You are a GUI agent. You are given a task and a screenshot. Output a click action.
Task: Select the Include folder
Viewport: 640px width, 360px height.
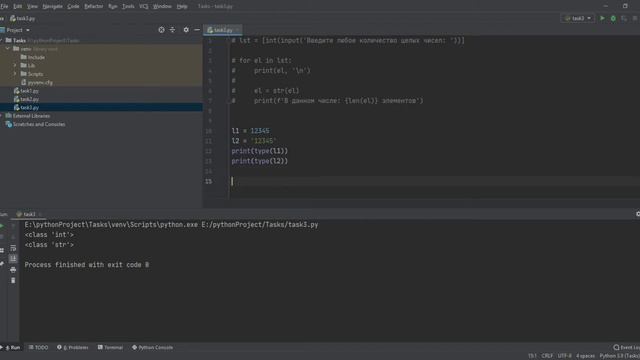pyautogui.click(x=36, y=58)
